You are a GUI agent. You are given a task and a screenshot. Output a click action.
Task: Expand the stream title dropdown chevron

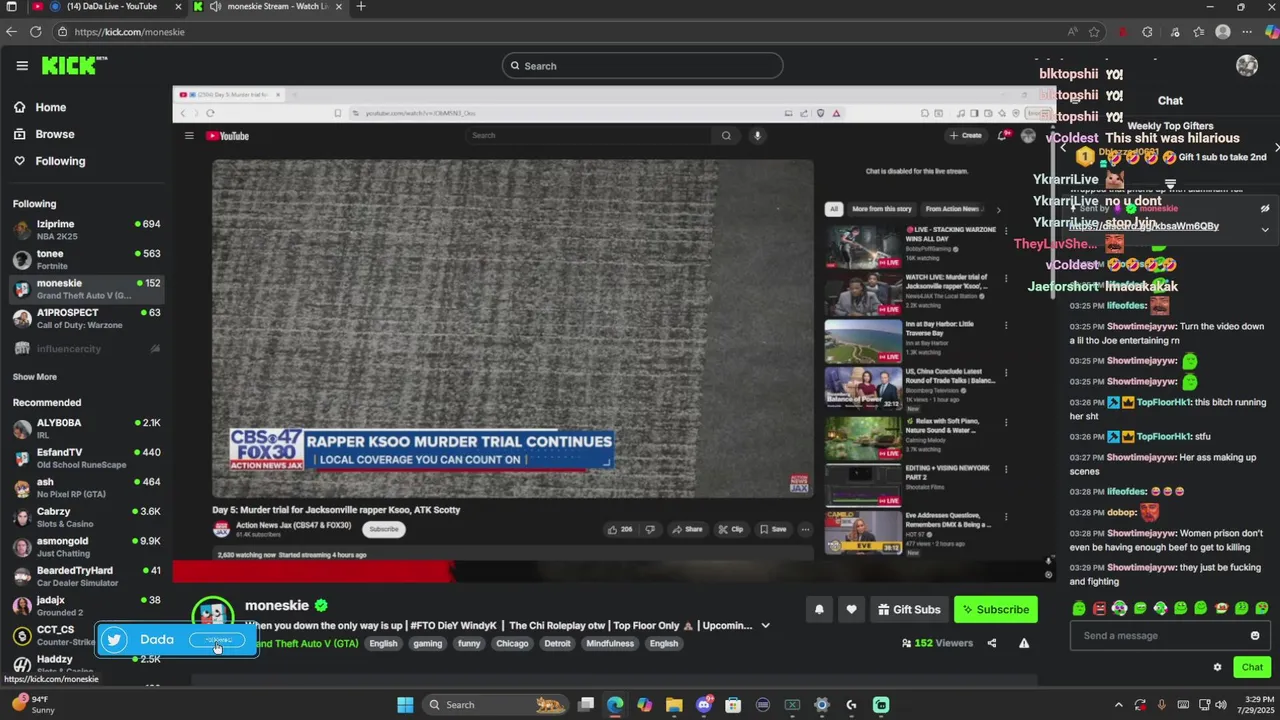[766, 626]
